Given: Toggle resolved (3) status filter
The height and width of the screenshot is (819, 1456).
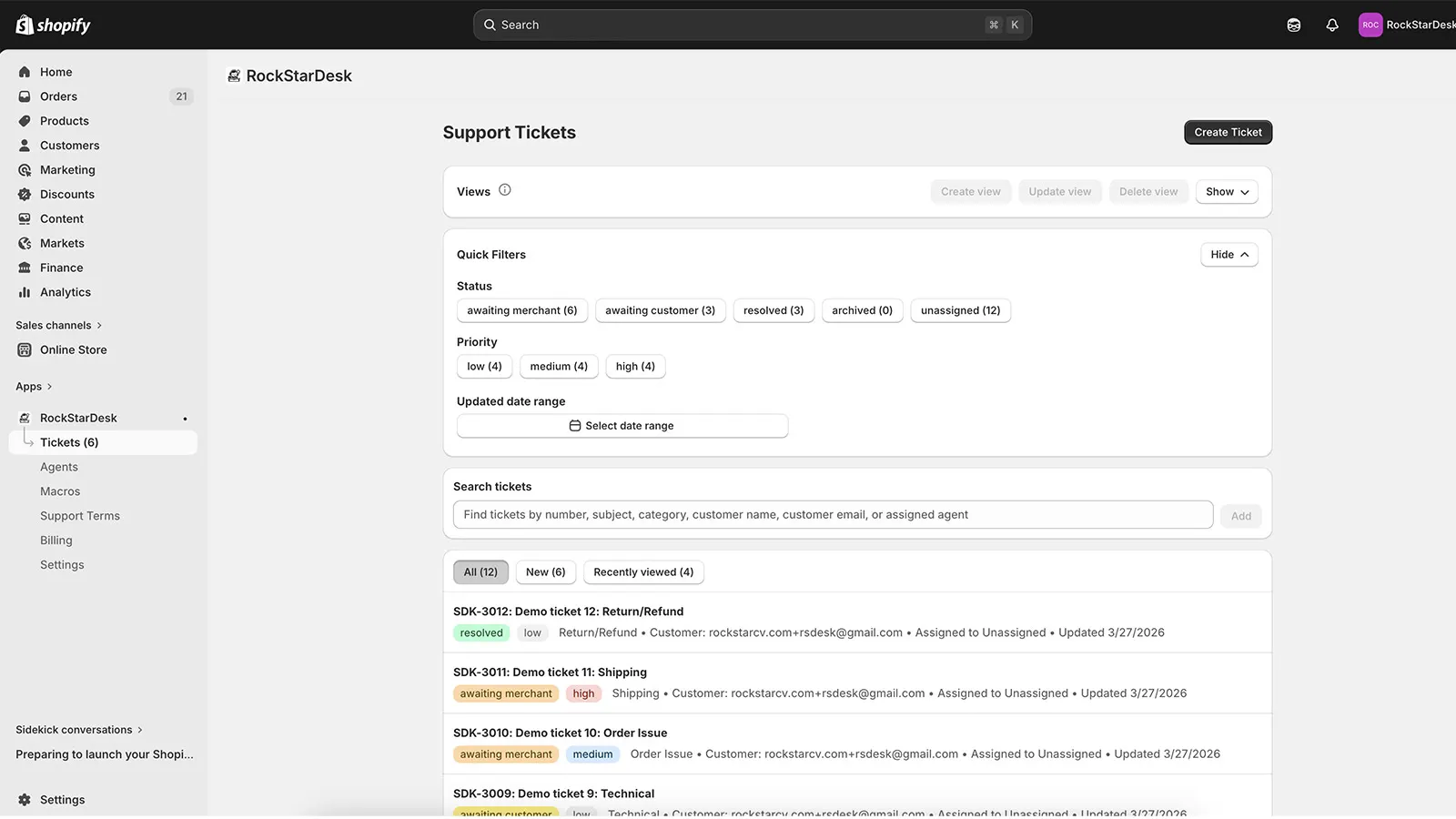Looking at the screenshot, I should tap(773, 311).
